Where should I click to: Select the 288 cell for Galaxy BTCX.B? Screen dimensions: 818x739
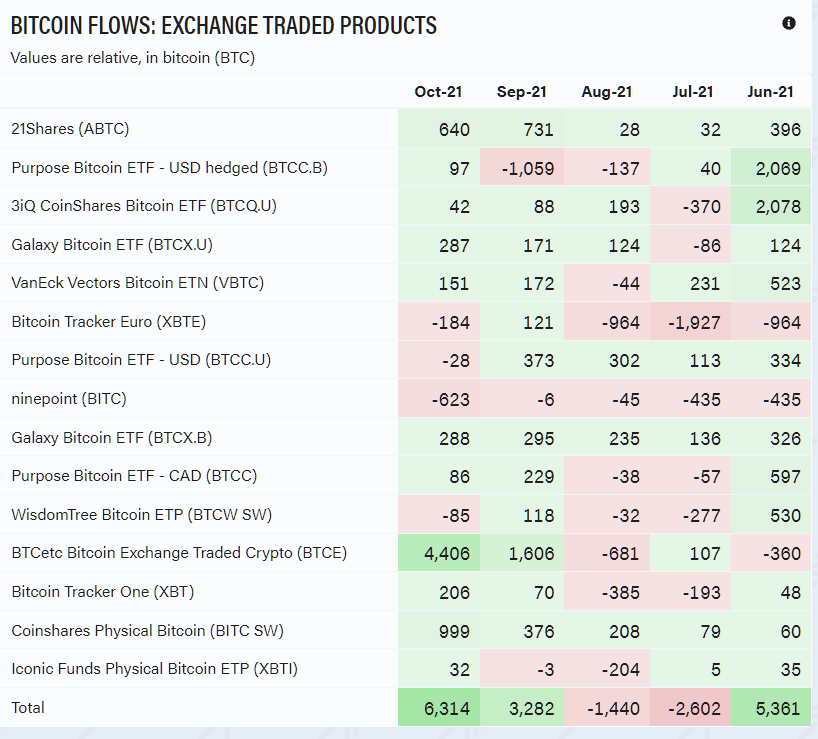coord(439,438)
